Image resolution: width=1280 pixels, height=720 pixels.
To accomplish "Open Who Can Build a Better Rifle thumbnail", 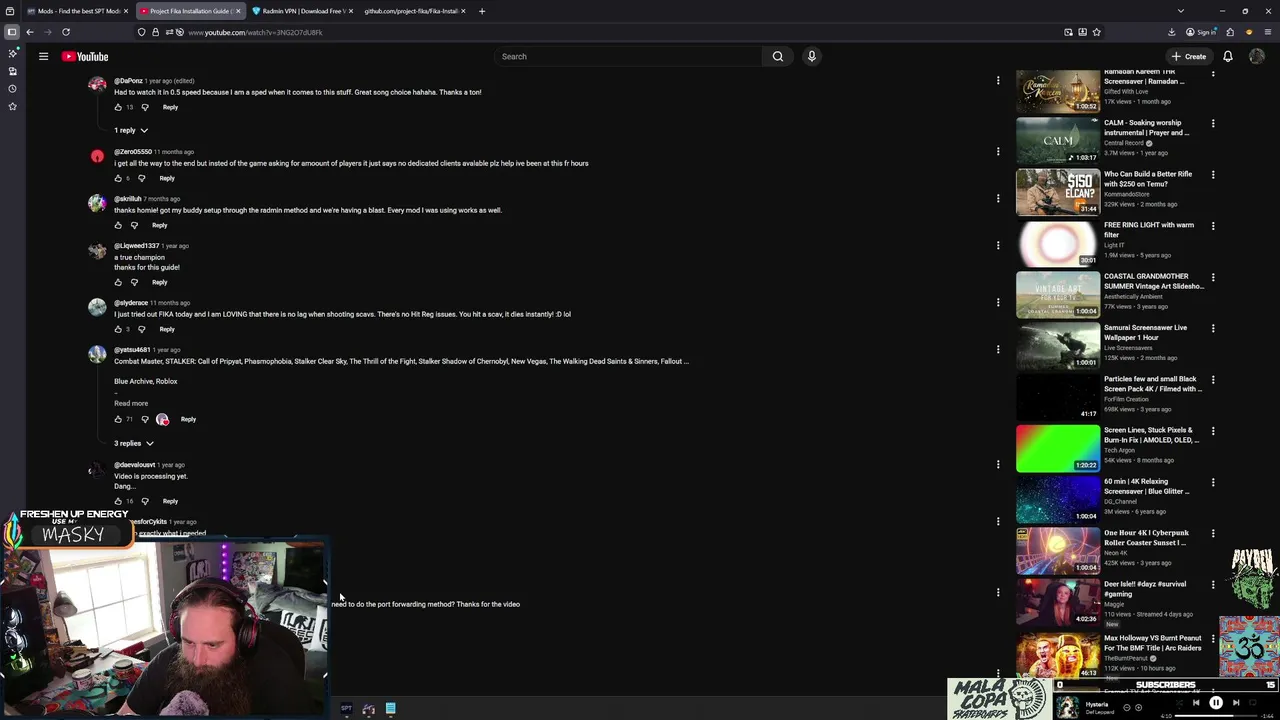I will pyautogui.click(x=1058, y=192).
